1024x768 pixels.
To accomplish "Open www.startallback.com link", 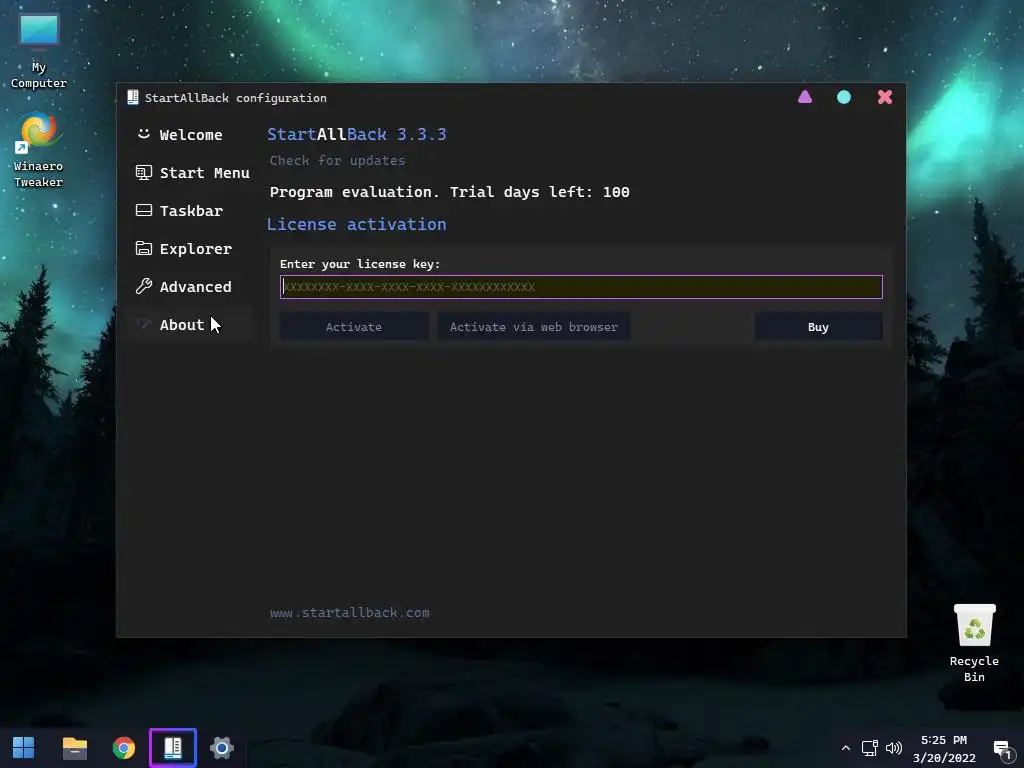I will click(x=349, y=613).
